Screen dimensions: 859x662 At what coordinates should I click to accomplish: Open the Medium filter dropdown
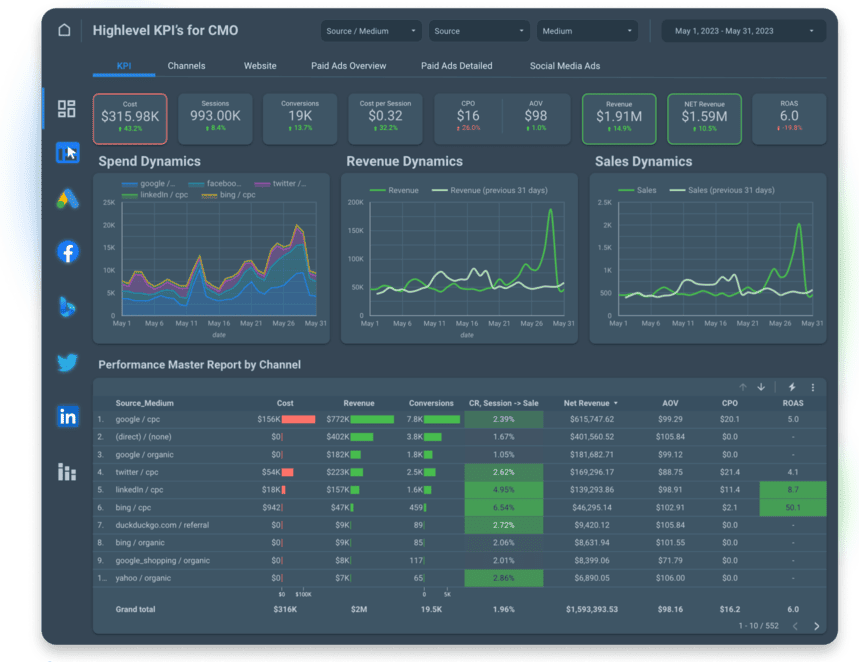[587, 31]
